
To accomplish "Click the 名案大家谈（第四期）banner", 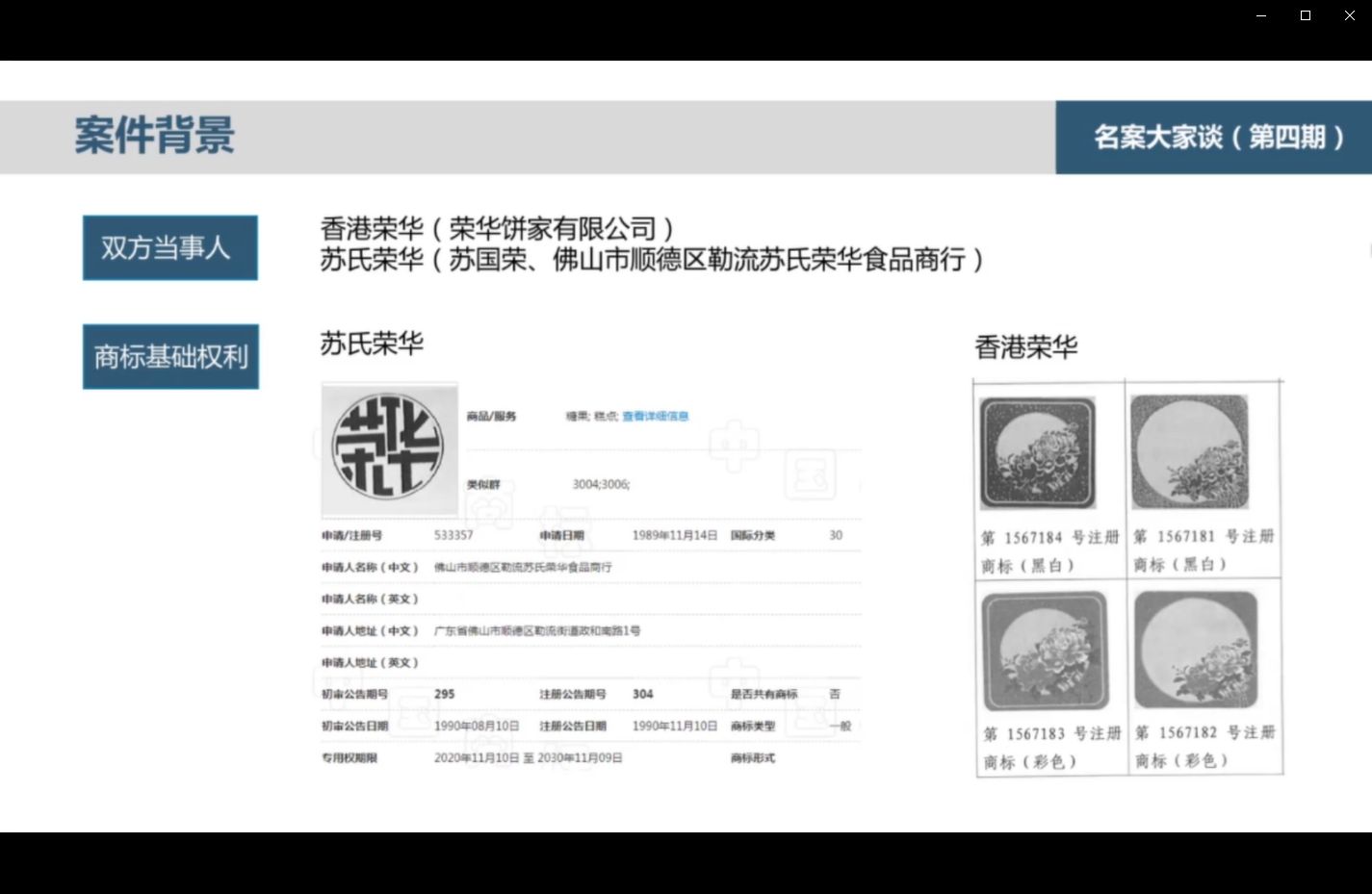I will point(1213,138).
